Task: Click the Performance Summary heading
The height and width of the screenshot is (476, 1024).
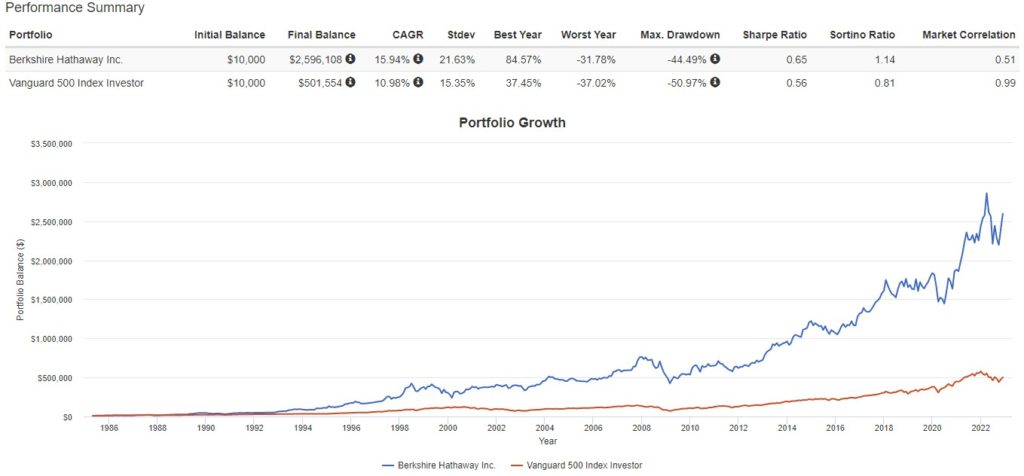Action: coord(76,8)
